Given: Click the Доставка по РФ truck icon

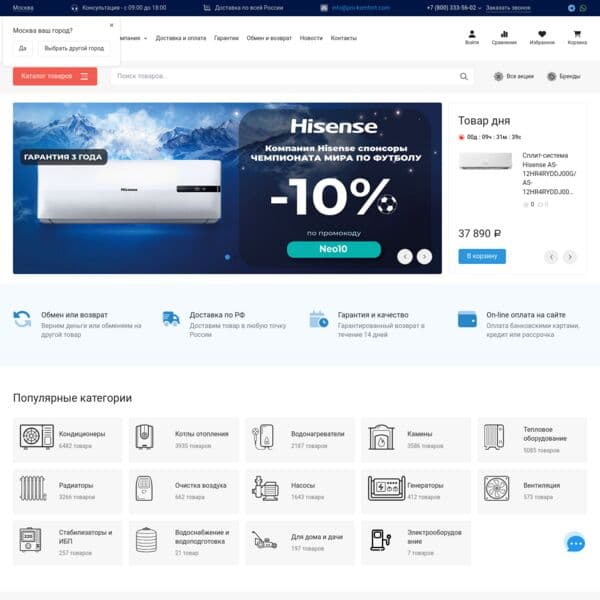Looking at the screenshot, I should coord(171,319).
